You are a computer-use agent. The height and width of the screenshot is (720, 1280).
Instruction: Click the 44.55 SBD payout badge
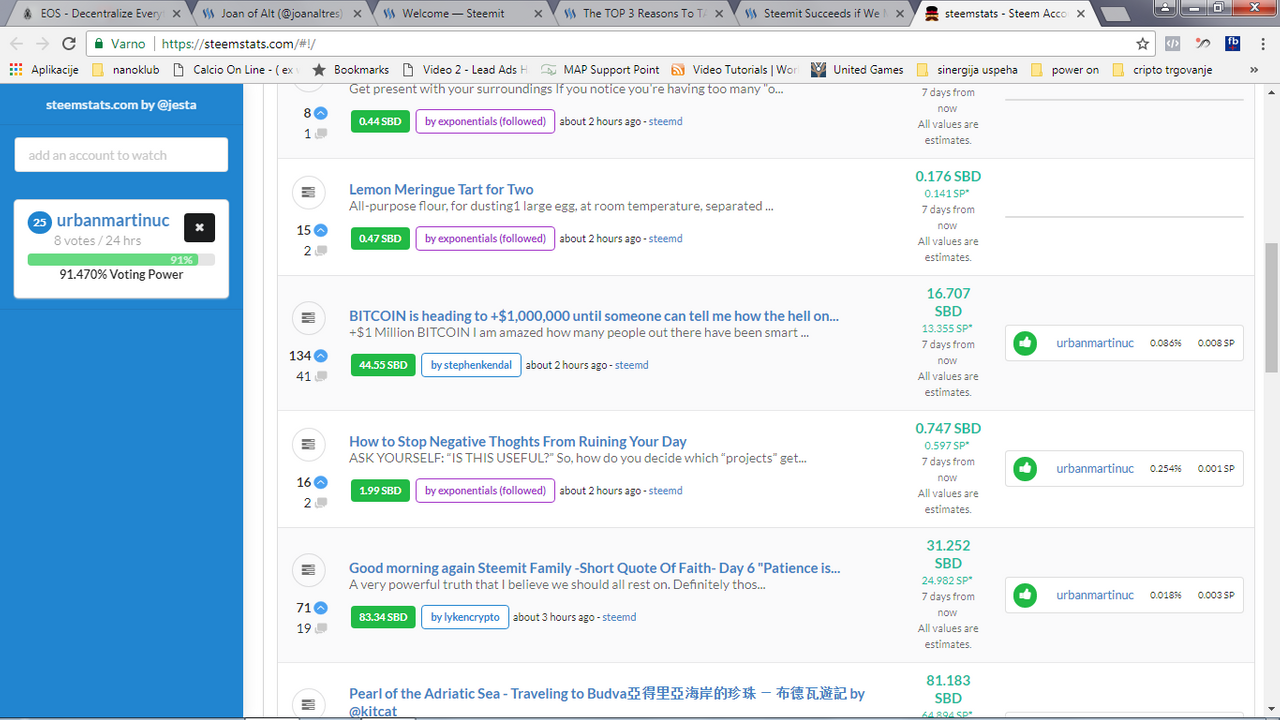(383, 365)
